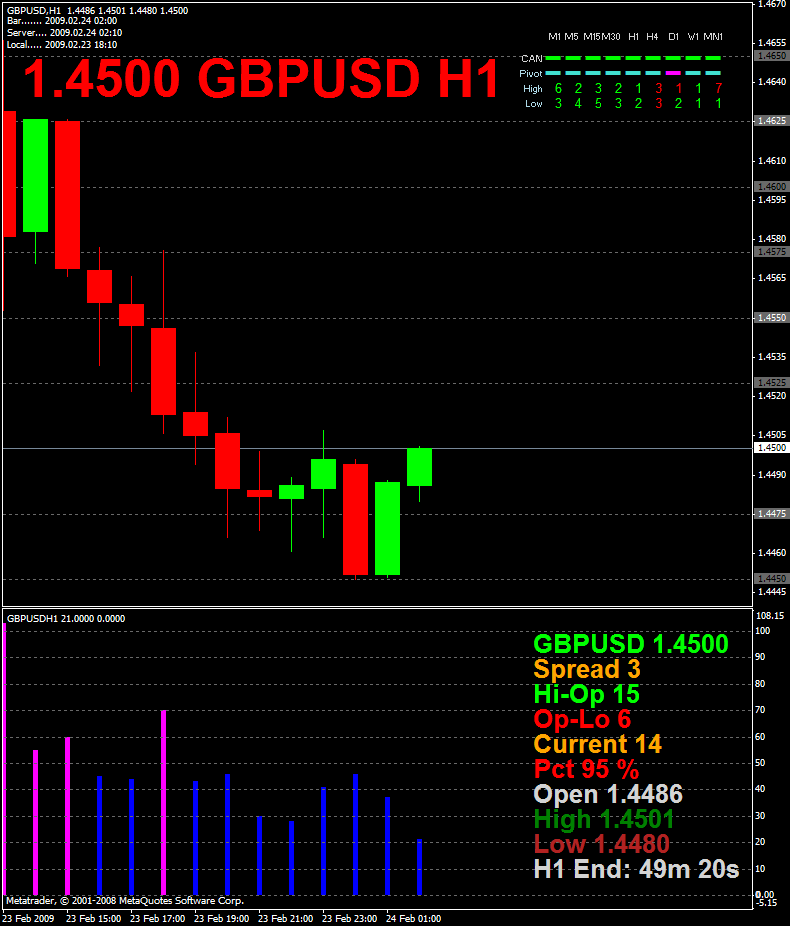
Task: Click the 1.4575 level tag on price axis
Action: (772, 252)
